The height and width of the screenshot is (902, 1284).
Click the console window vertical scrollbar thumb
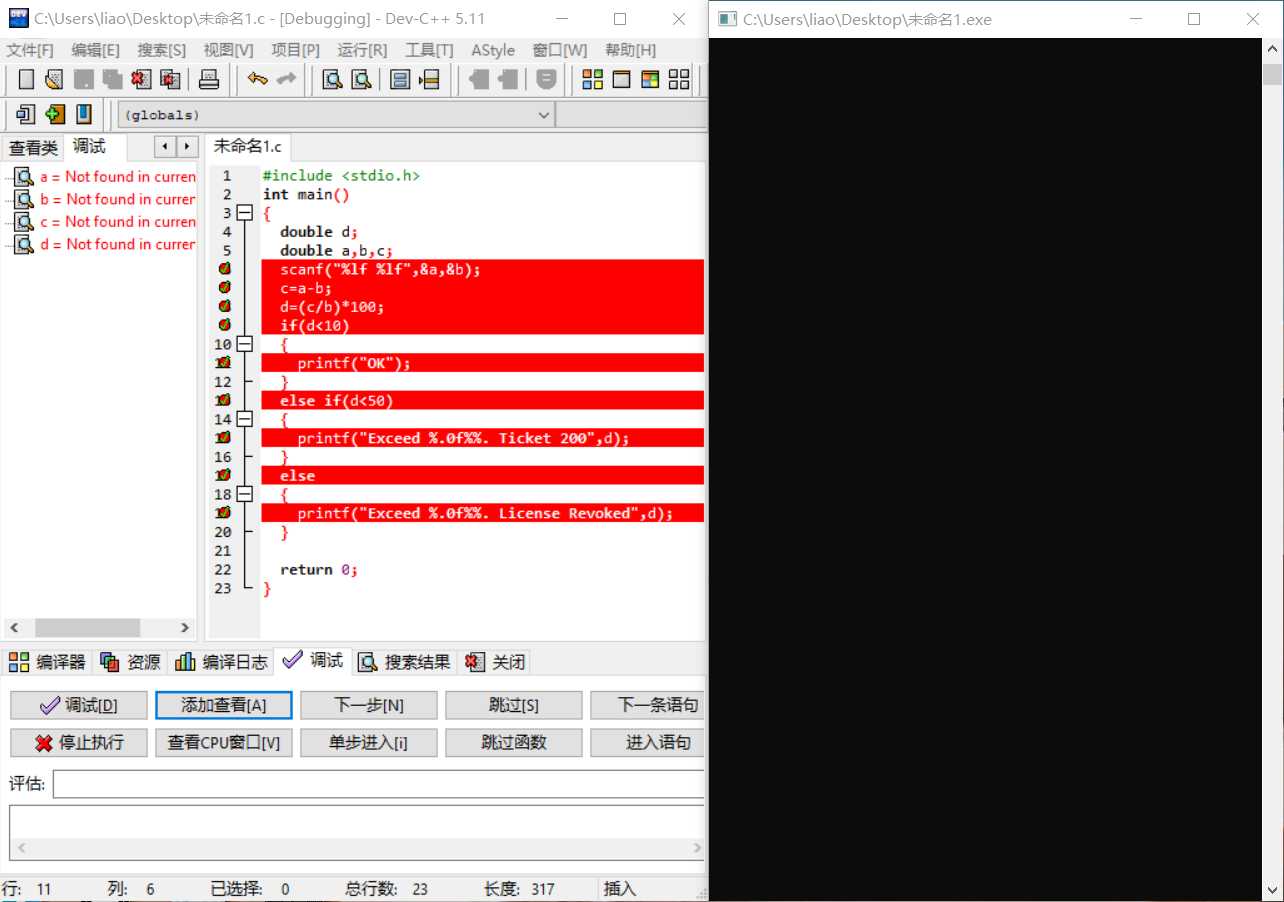point(1272,74)
